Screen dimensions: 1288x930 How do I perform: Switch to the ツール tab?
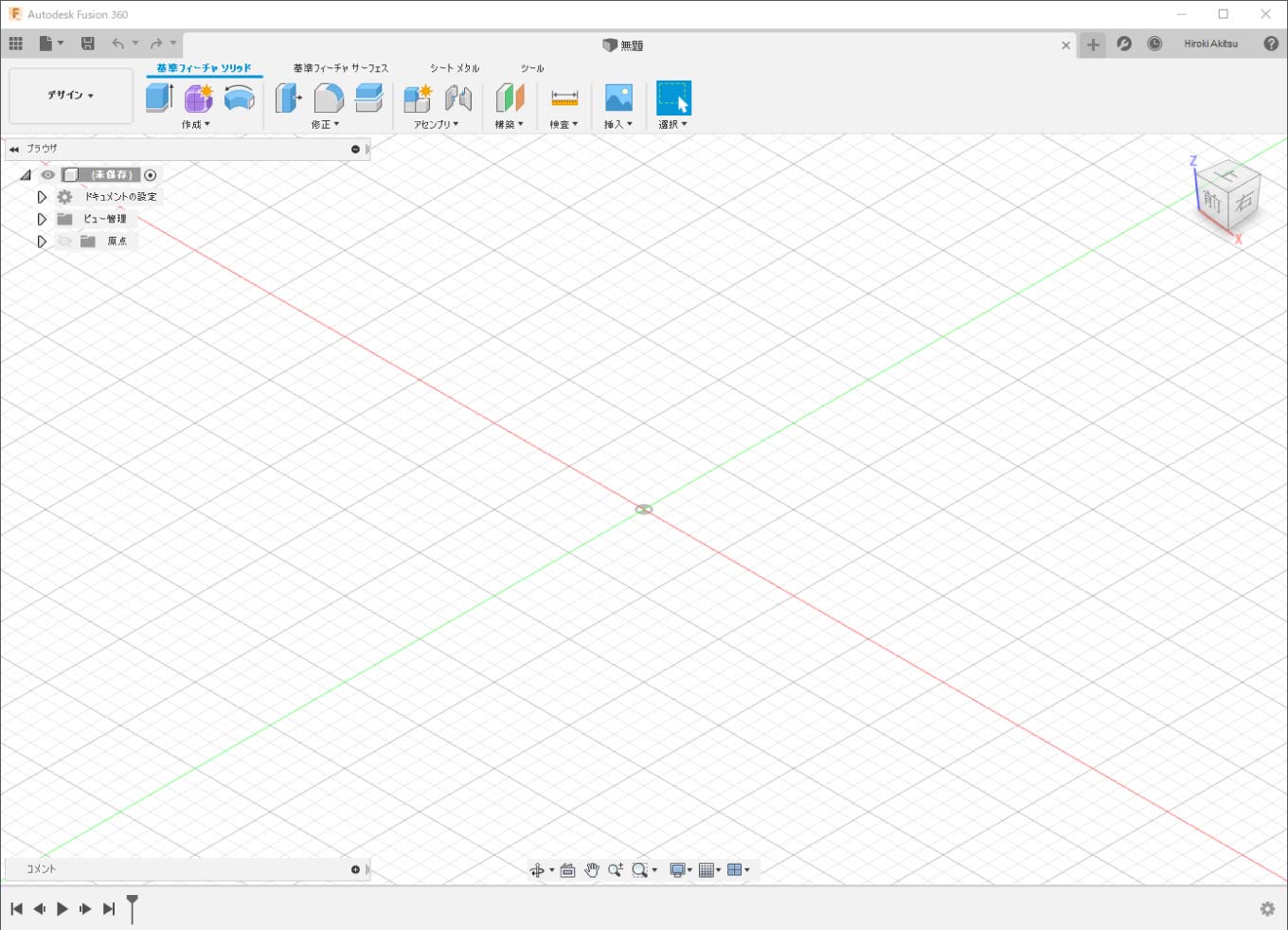tap(532, 68)
